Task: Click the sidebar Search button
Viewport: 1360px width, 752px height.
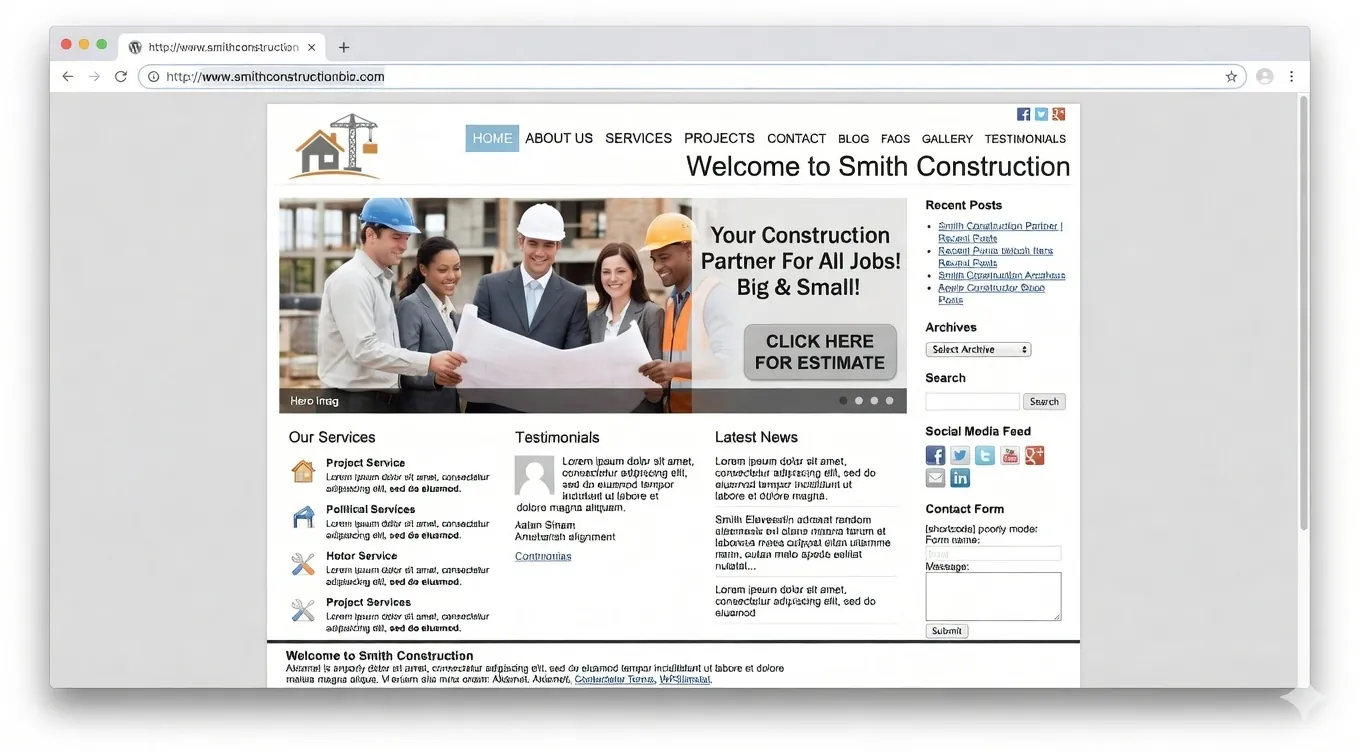Action: click(1043, 401)
